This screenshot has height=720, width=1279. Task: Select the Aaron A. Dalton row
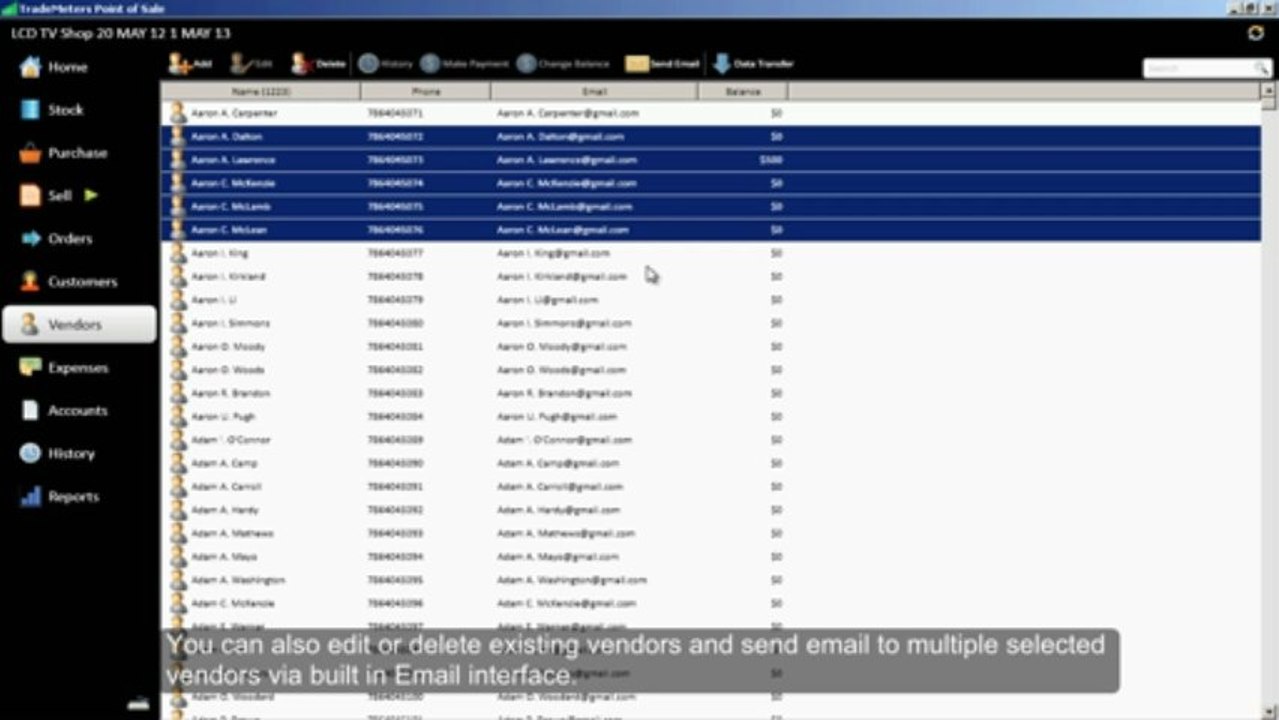(711, 137)
